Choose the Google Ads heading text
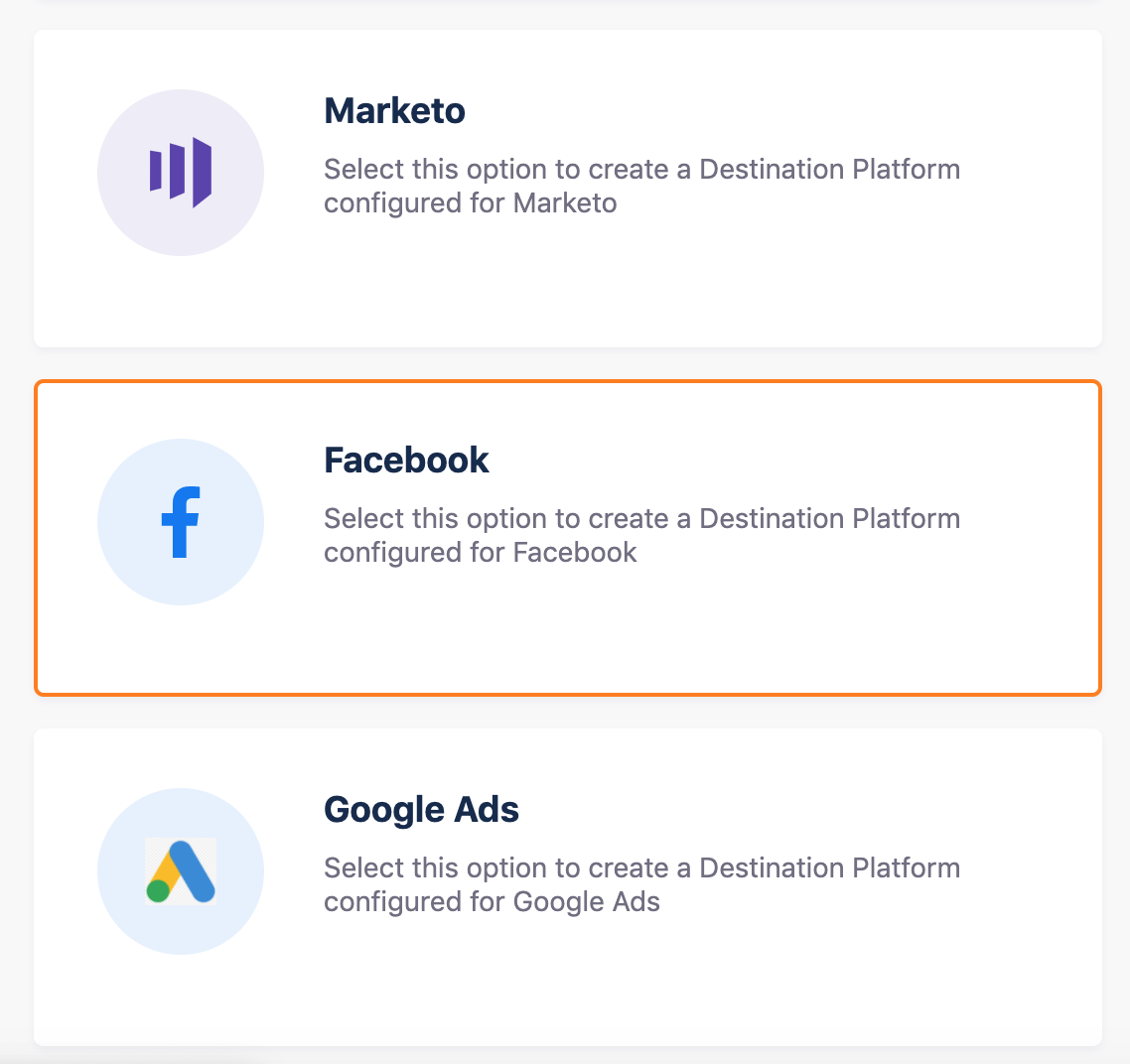The width and height of the screenshot is (1130, 1064). pyautogui.click(x=421, y=810)
